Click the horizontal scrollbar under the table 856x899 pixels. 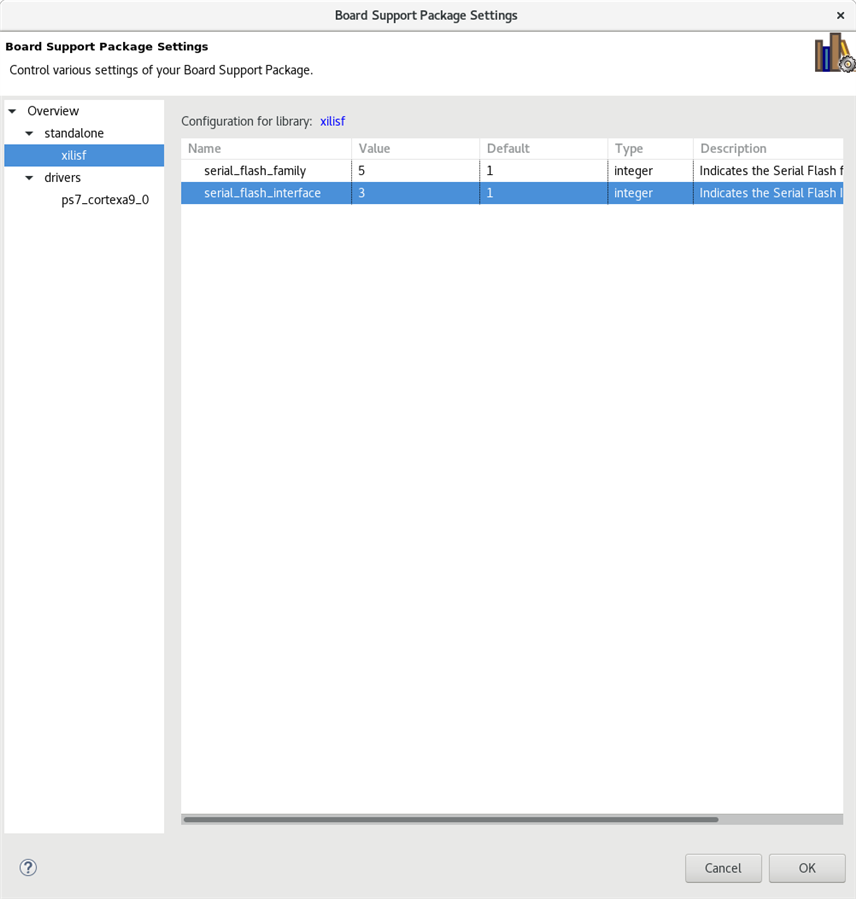pyautogui.click(x=451, y=819)
